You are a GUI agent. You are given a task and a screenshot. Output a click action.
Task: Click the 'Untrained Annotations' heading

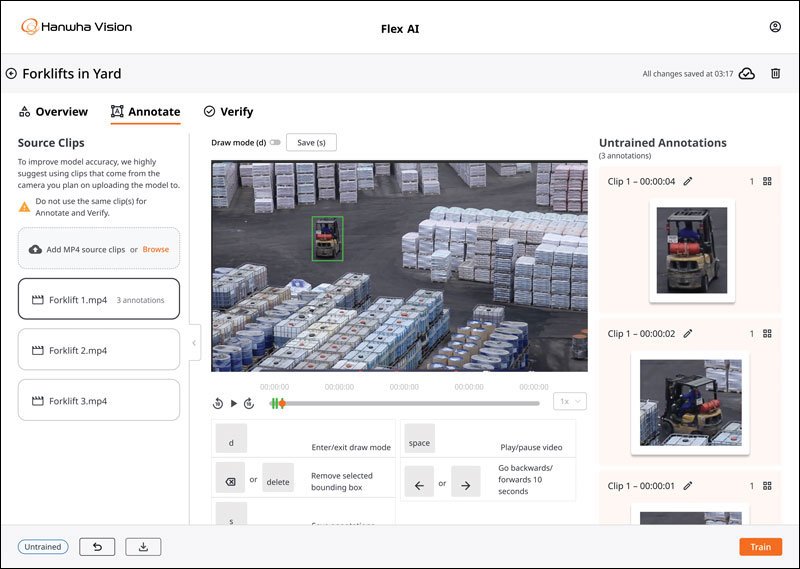click(x=663, y=143)
